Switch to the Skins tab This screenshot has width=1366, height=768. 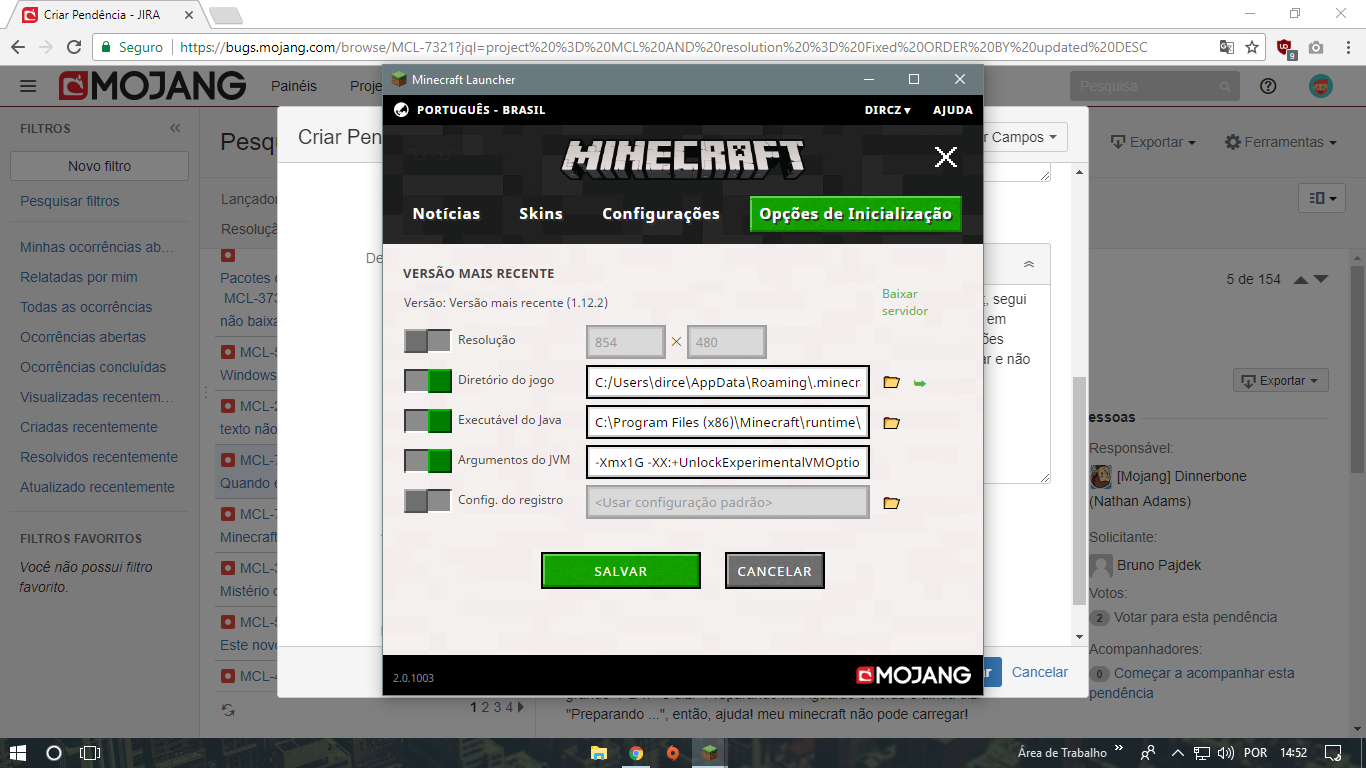[541, 214]
